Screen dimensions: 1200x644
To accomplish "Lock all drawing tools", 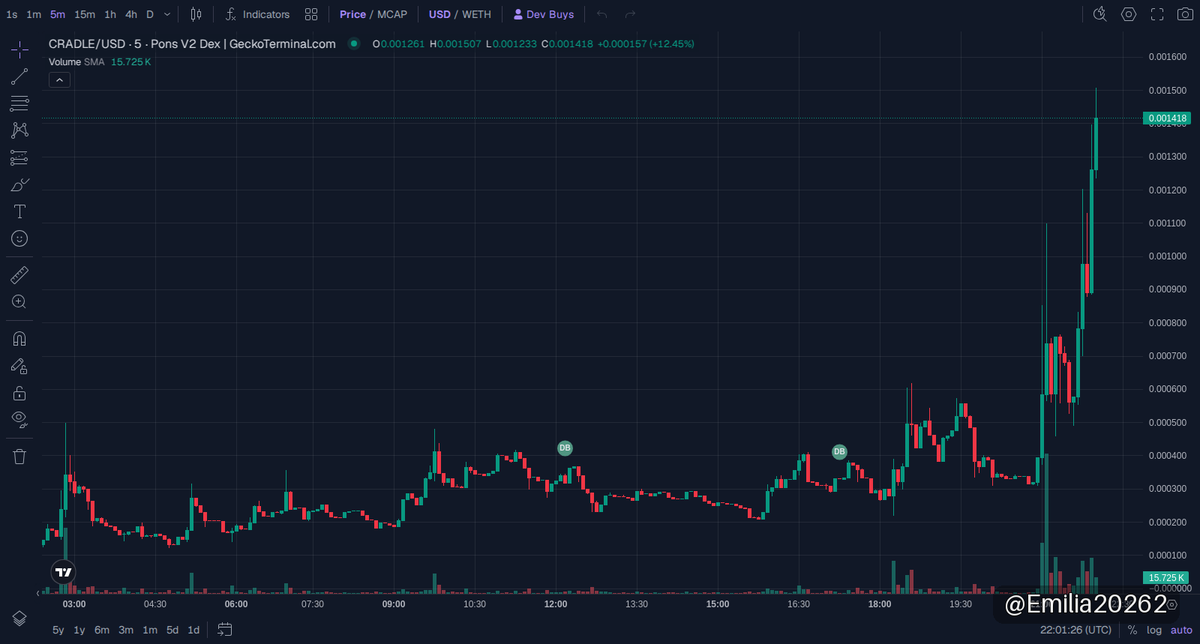I will tap(19, 393).
